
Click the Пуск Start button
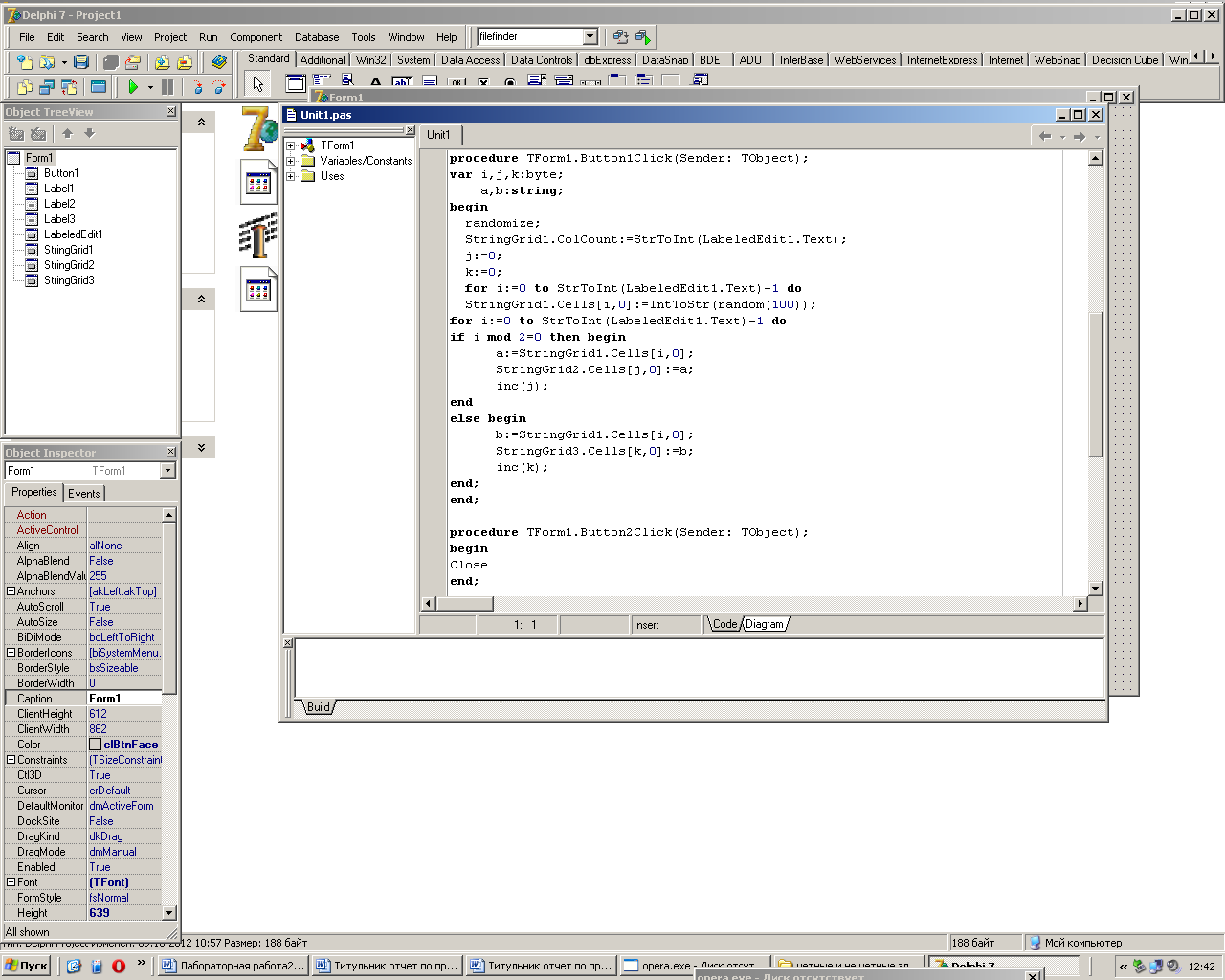pos(26,966)
